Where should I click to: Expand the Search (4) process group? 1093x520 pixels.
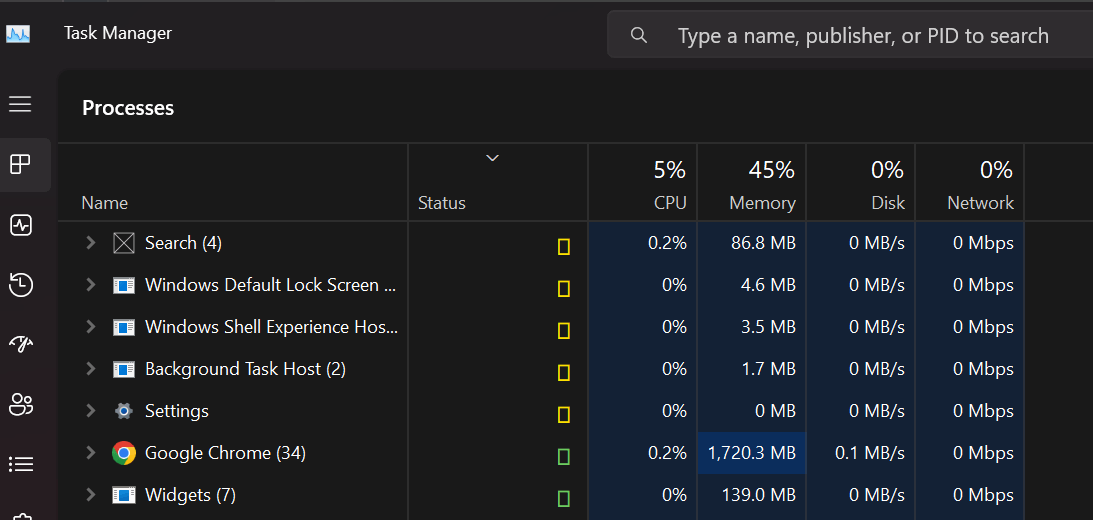90,243
